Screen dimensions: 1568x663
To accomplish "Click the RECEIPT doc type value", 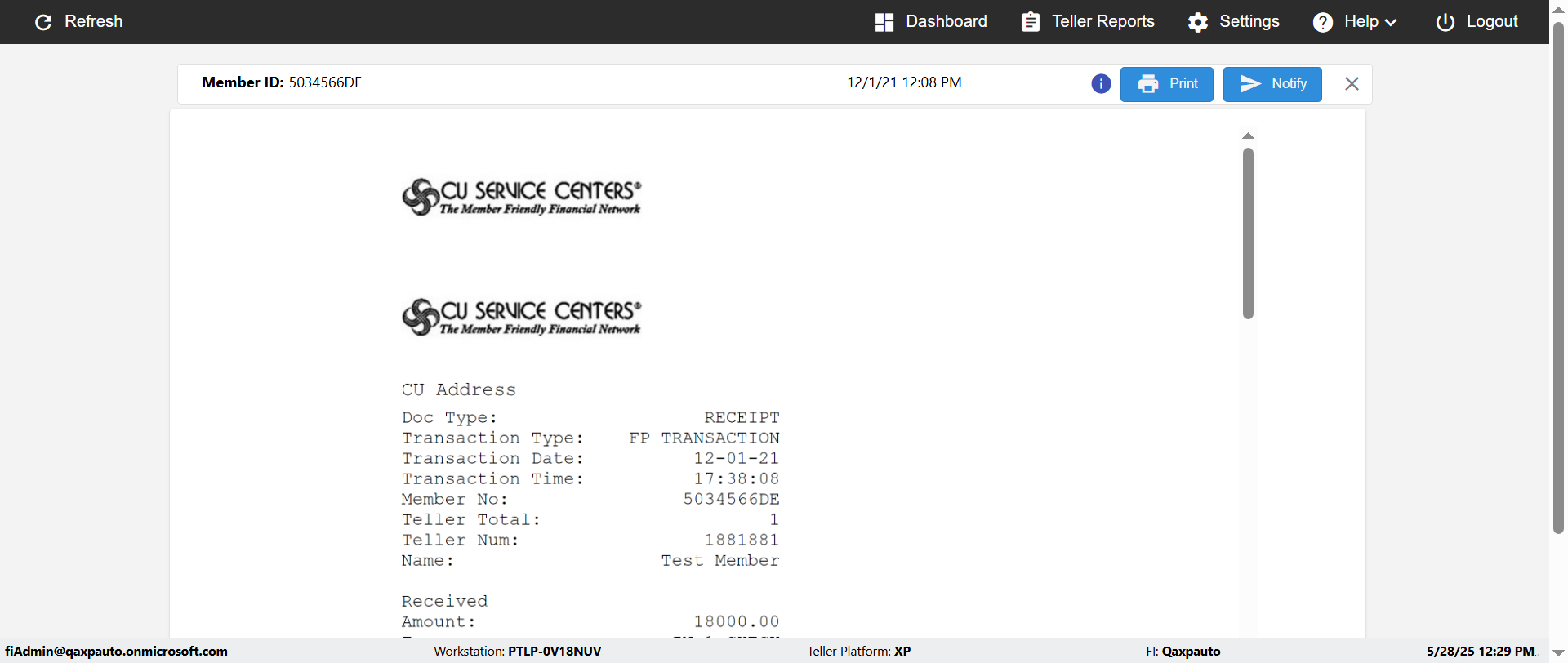I will 742,417.
